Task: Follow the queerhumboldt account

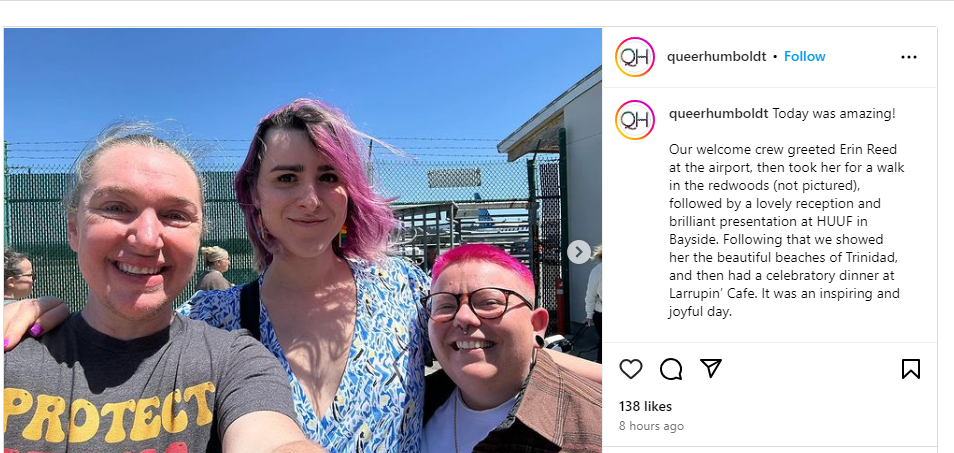Action: (x=804, y=57)
